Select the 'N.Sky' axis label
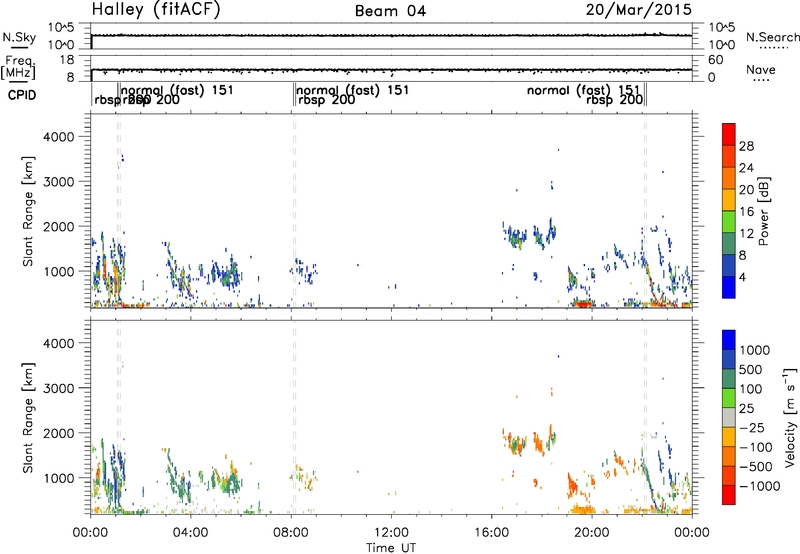 point(19,37)
